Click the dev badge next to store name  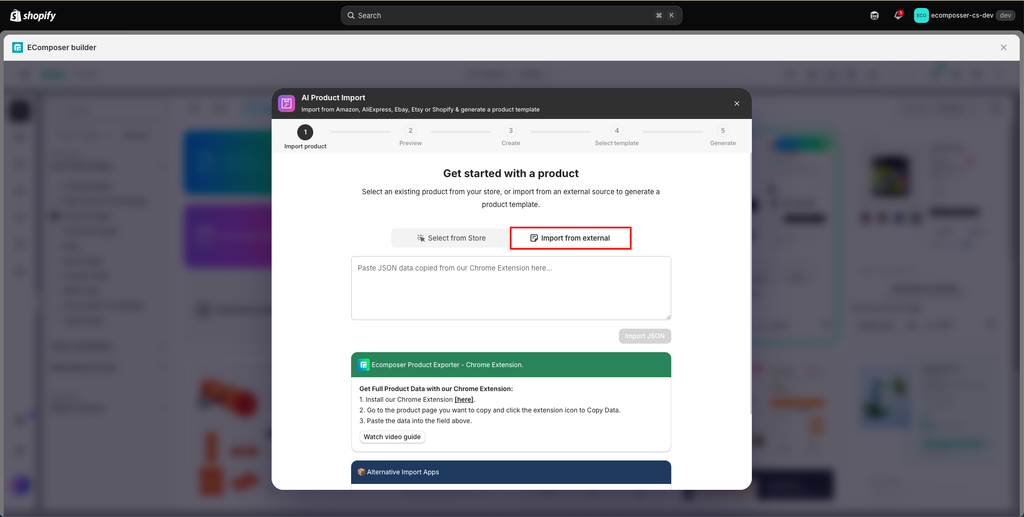pos(1005,16)
